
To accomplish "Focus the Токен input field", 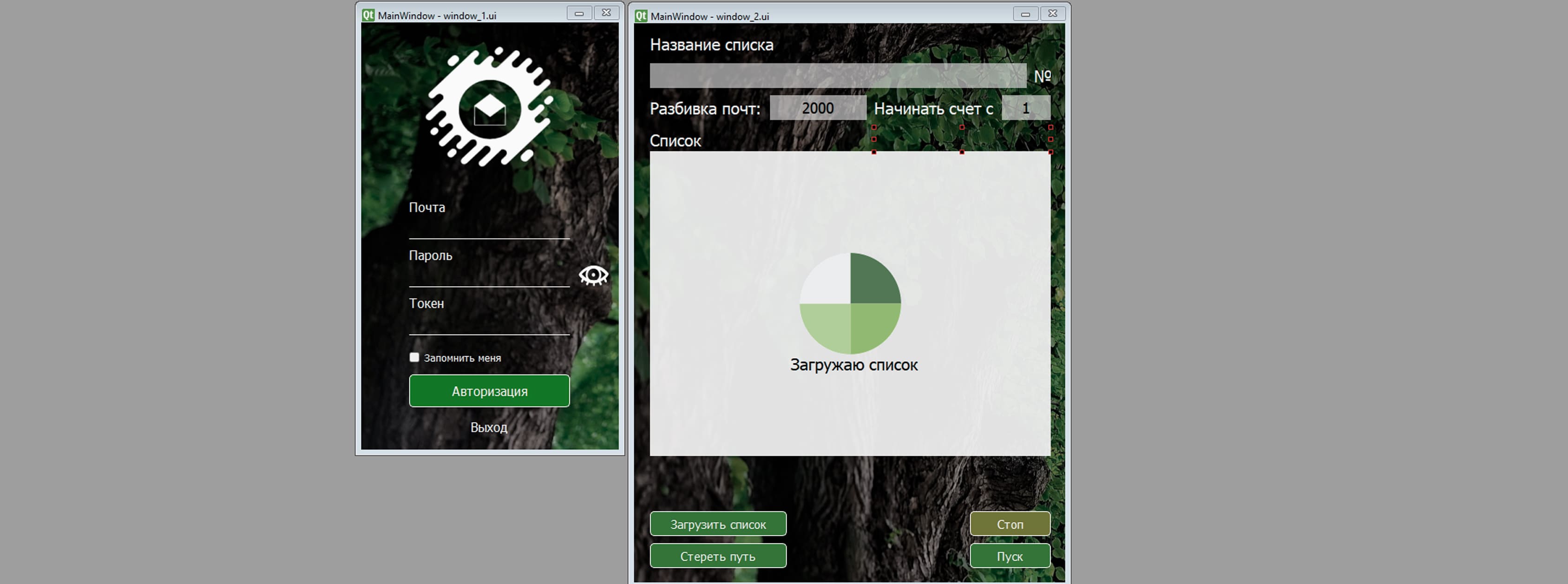I will [x=489, y=324].
